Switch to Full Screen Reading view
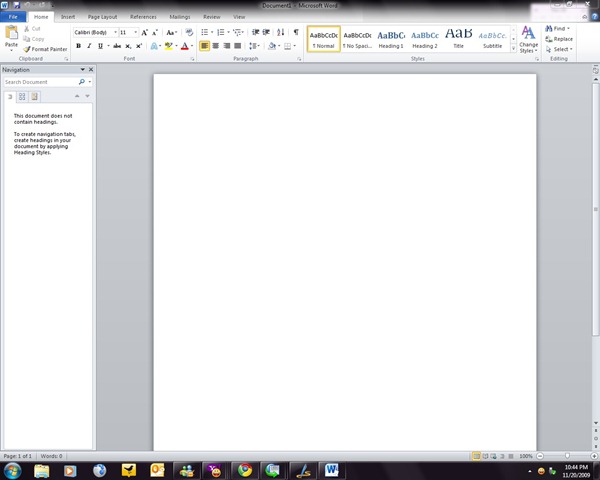The height and width of the screenshot is (480, 600). 485,456
